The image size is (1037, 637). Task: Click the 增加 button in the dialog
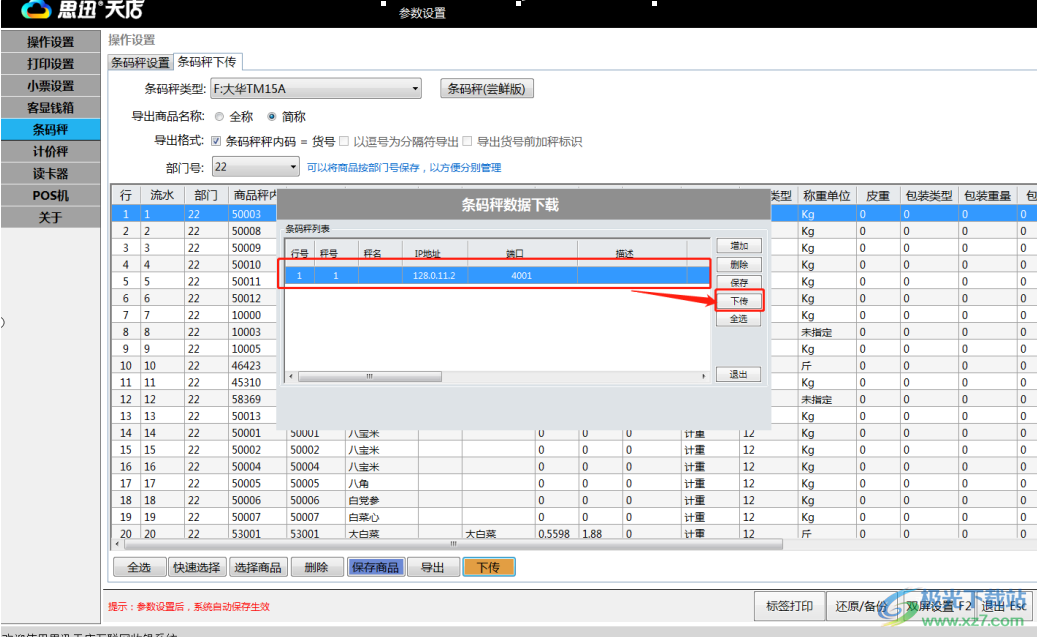click(739, 245)
